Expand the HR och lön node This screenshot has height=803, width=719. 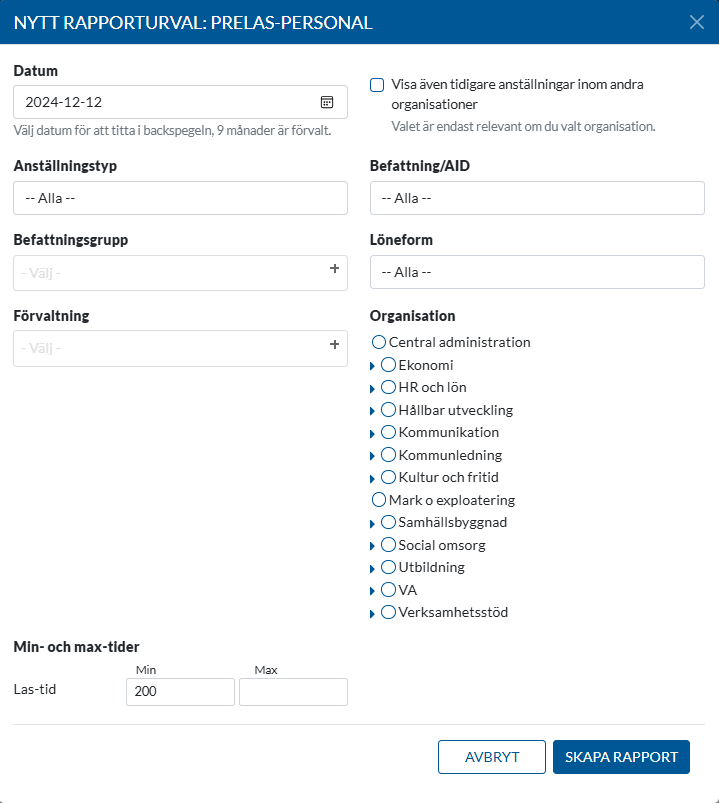point(373,388)
